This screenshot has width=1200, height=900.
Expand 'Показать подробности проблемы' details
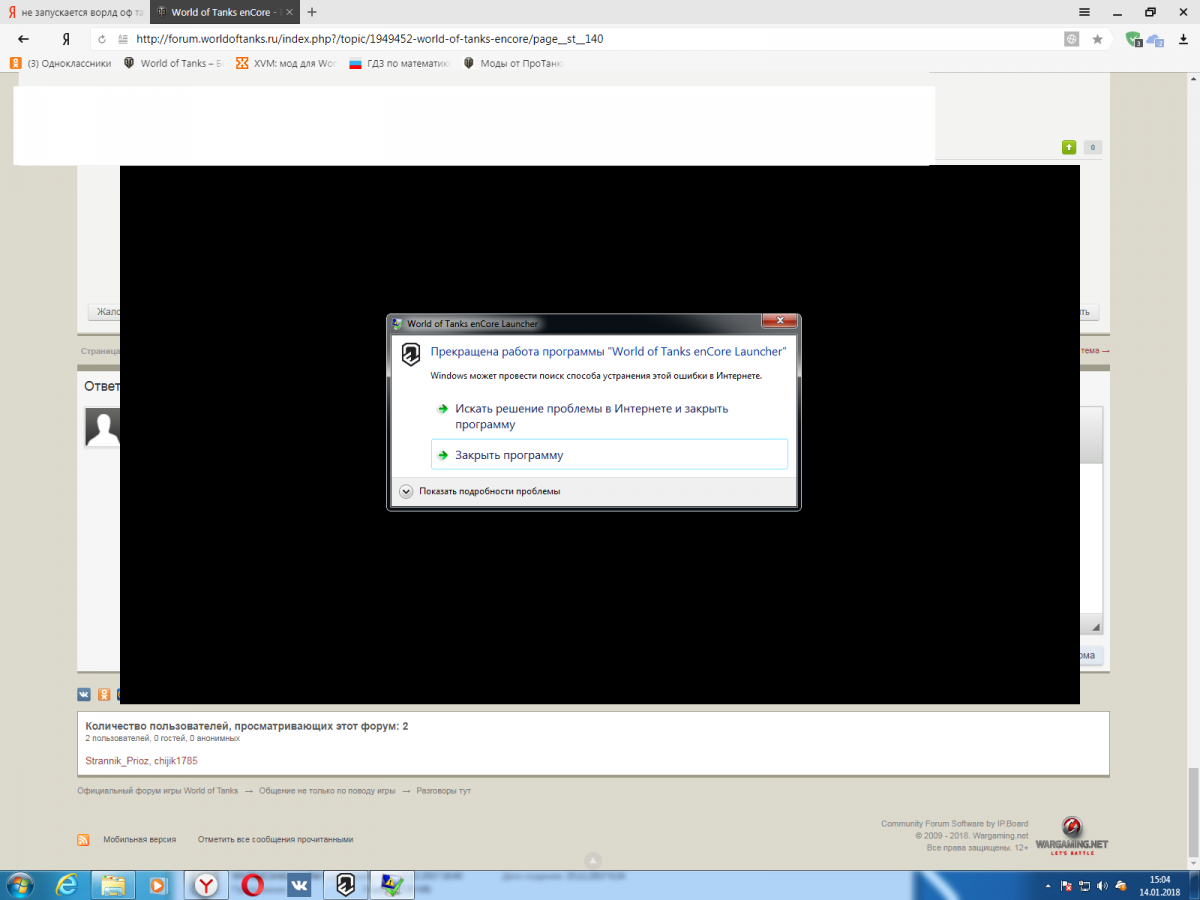coord(480,491)
